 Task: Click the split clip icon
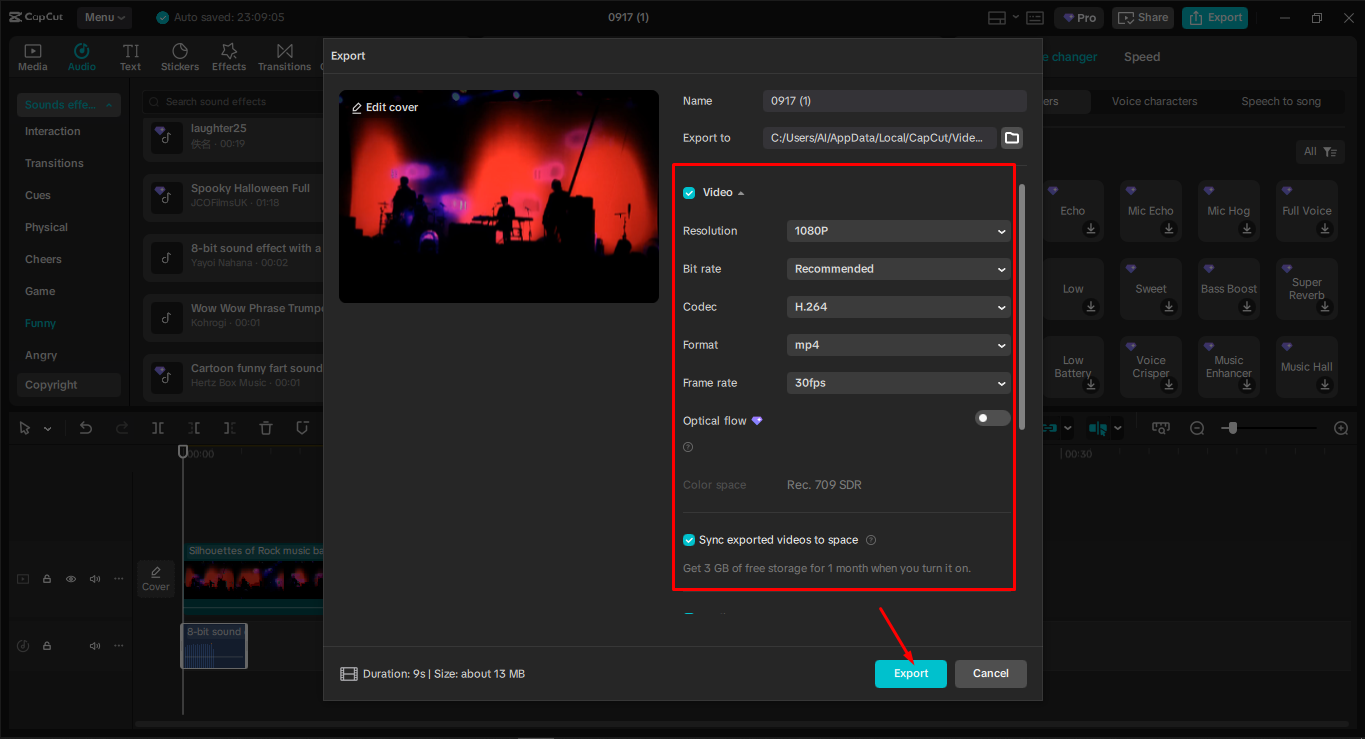coord(157,428)
